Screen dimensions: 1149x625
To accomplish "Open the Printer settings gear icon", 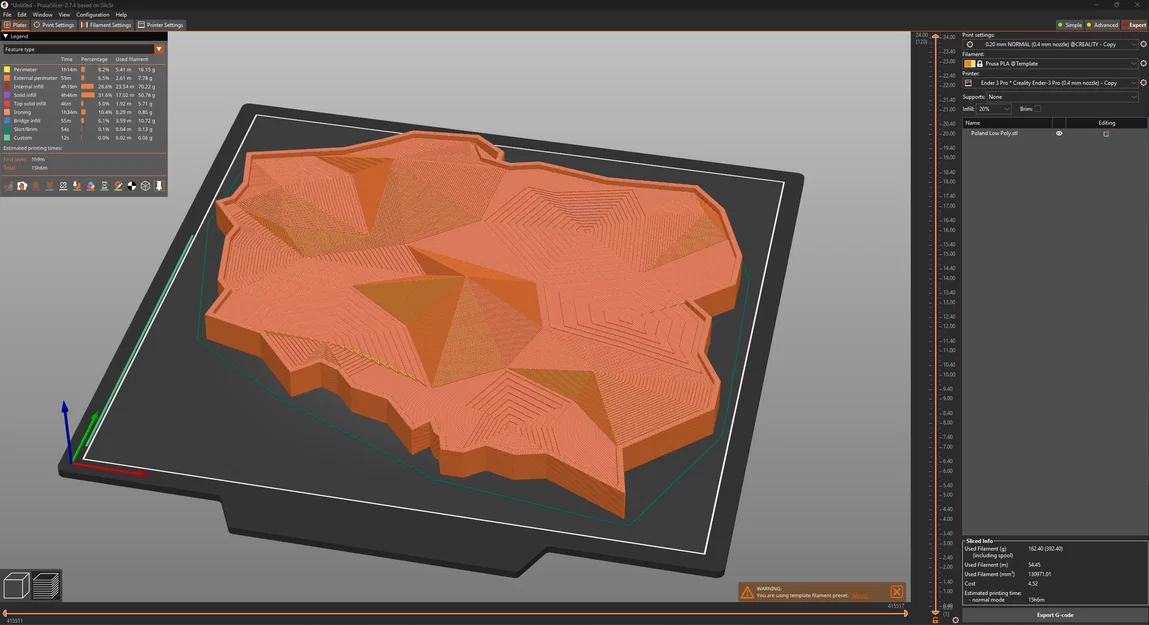I will 1143,82.
